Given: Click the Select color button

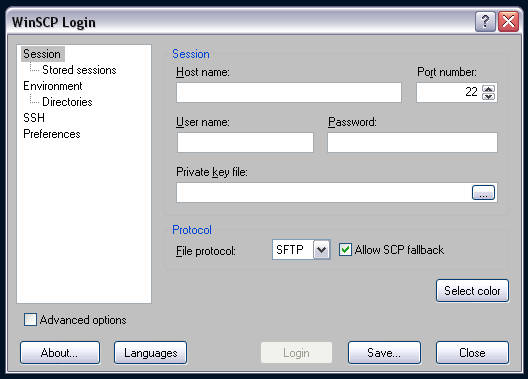Looking at the screenshot, I should pyautogui.click(x=472, y=290).
